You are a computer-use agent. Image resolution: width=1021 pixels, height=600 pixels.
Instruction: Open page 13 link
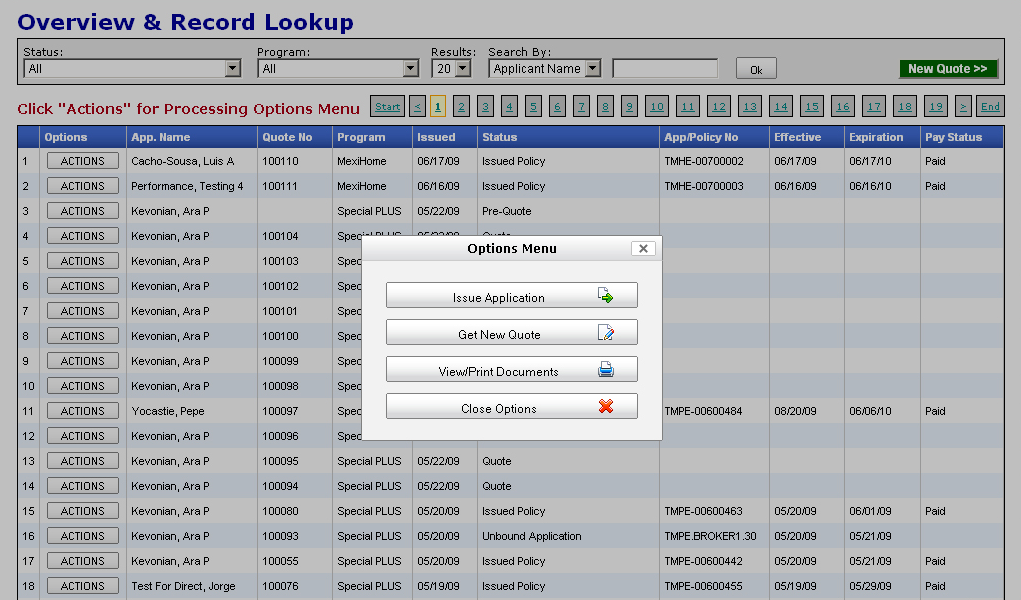point(750,107)
